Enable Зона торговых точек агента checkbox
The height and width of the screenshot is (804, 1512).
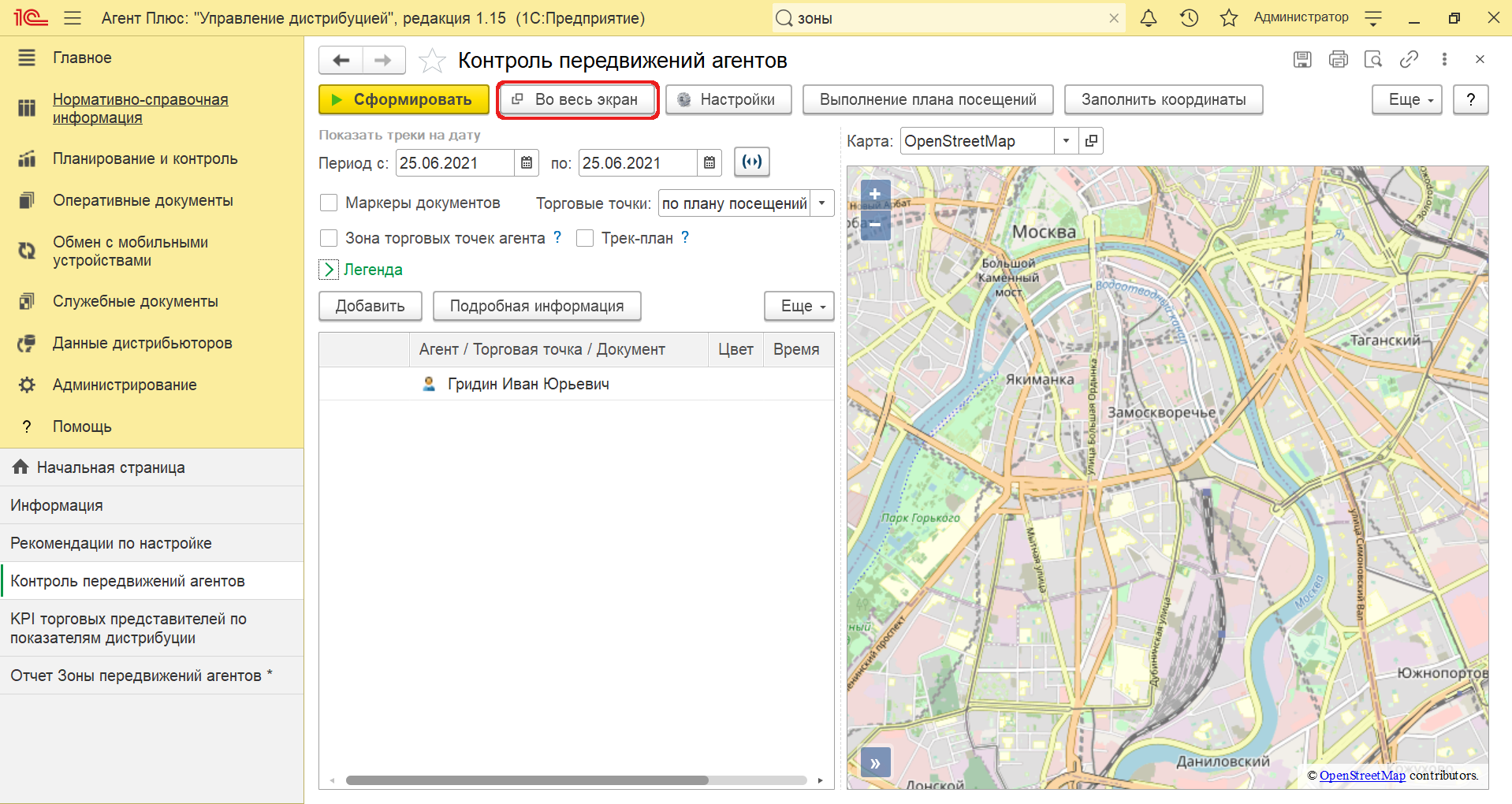tap(329, 238)
